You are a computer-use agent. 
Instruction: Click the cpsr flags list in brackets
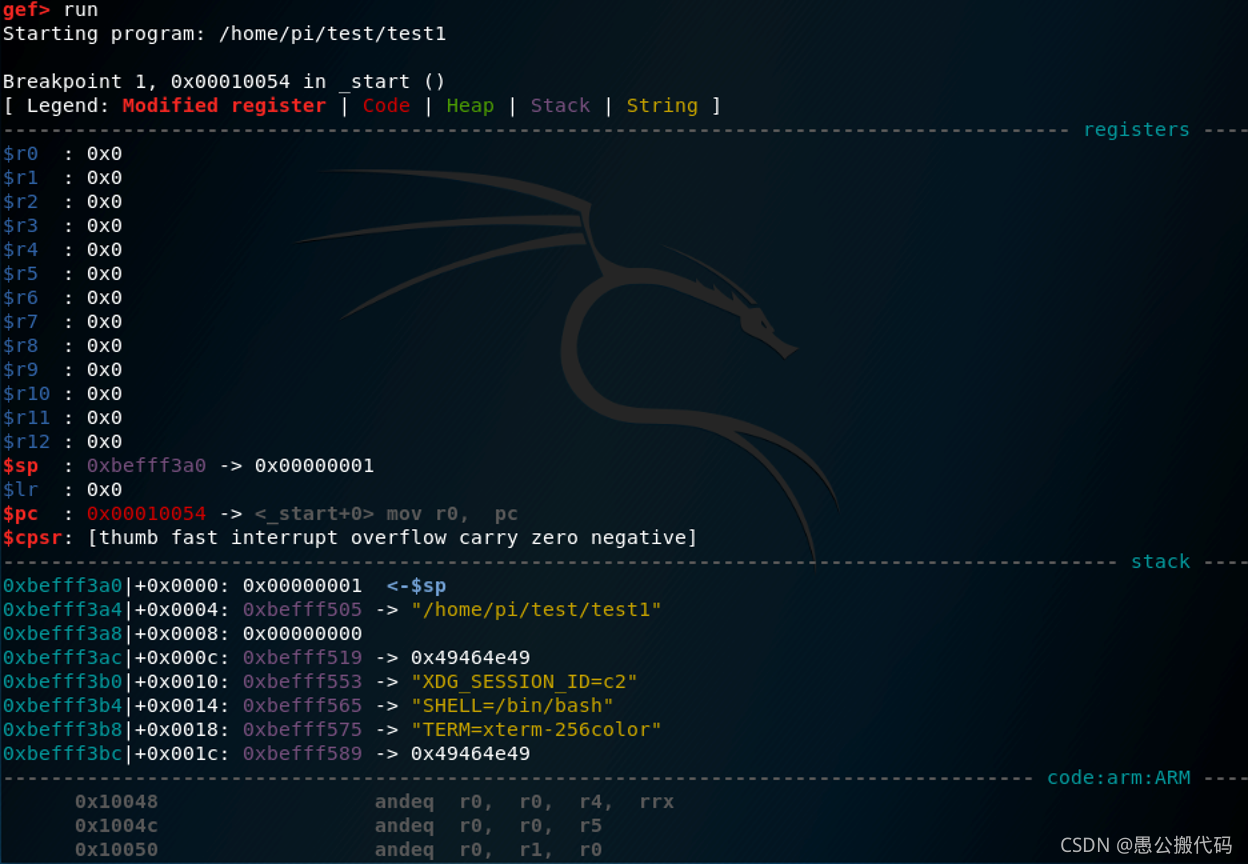(392, 538)
